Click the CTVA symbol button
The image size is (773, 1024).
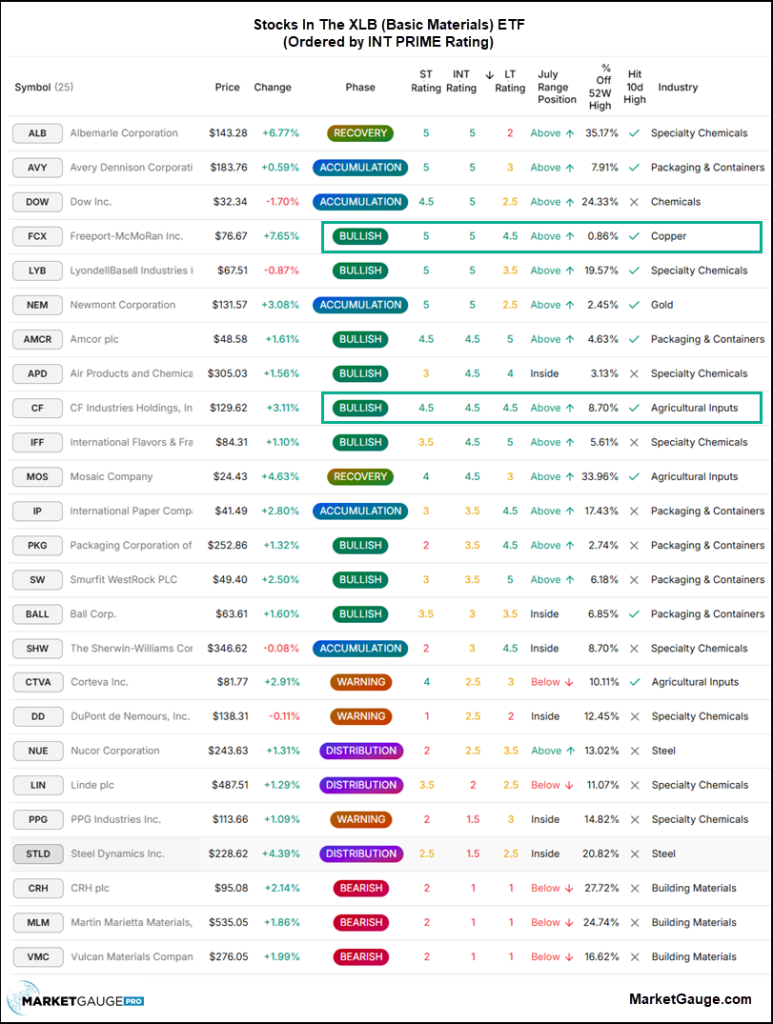click(38, 682)
